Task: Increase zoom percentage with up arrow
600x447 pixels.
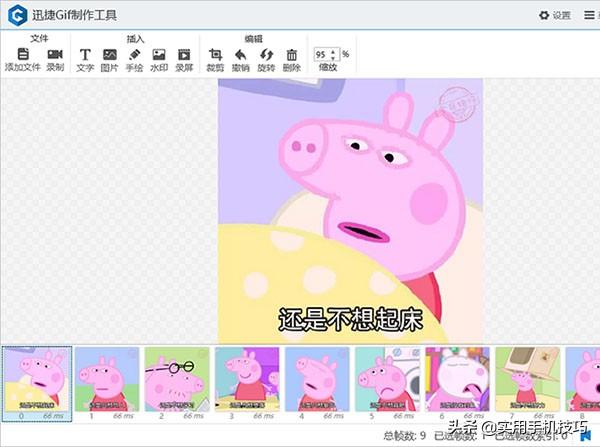Action: coord(334,51)
